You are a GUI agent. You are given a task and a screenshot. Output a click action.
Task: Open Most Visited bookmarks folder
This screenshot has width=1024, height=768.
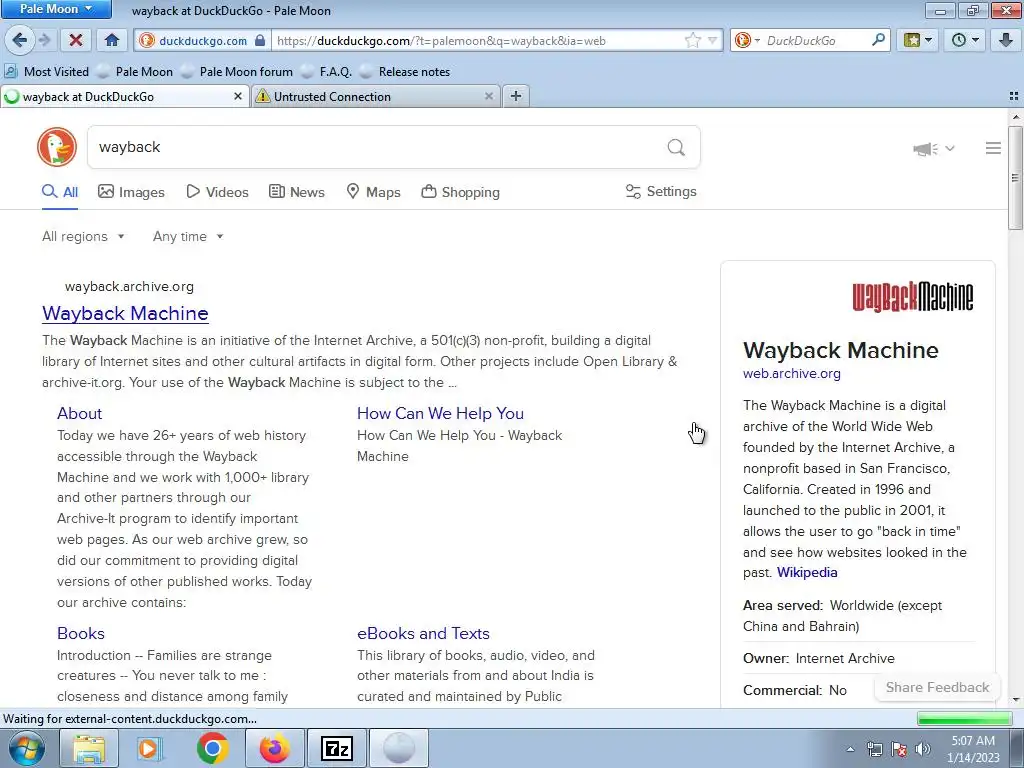pyautogui.click(x=46, y=72)
